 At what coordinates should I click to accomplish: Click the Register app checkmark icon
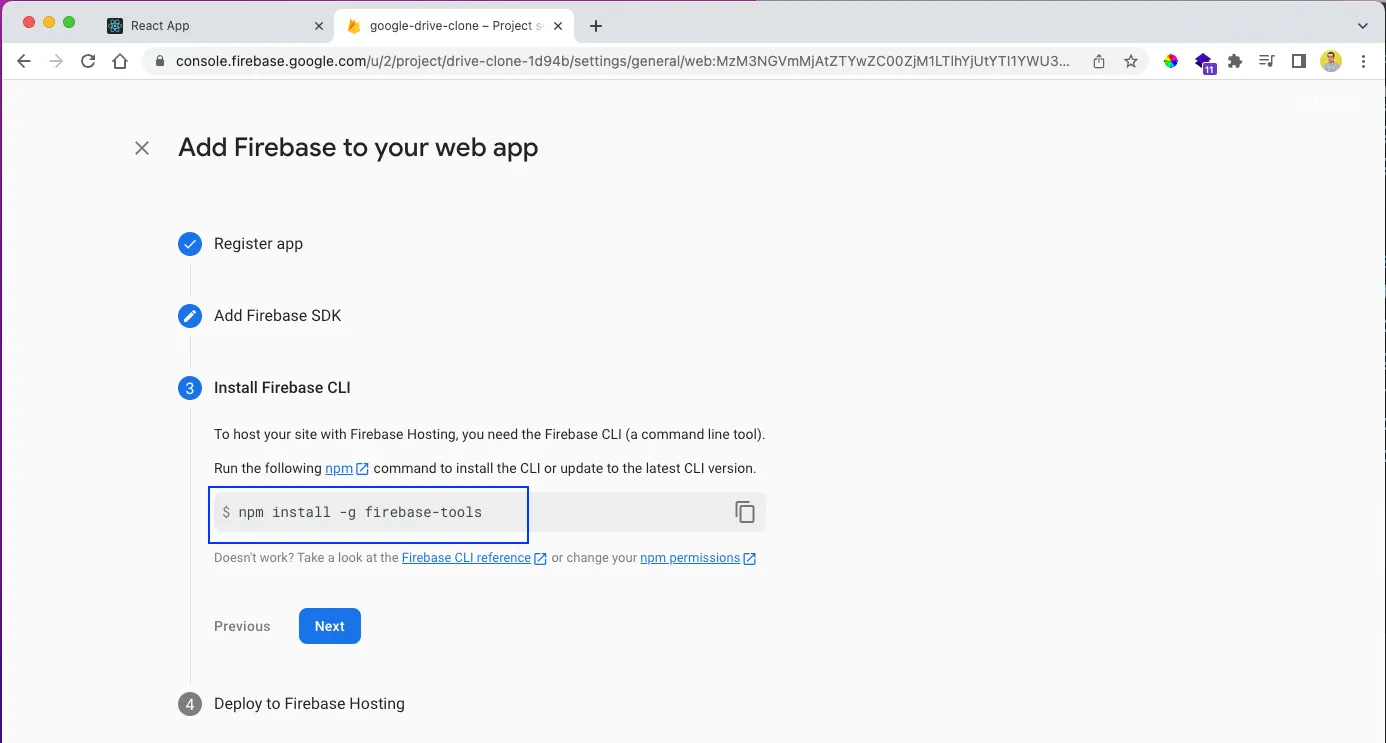pyautogui.click(x=190, y=244)
